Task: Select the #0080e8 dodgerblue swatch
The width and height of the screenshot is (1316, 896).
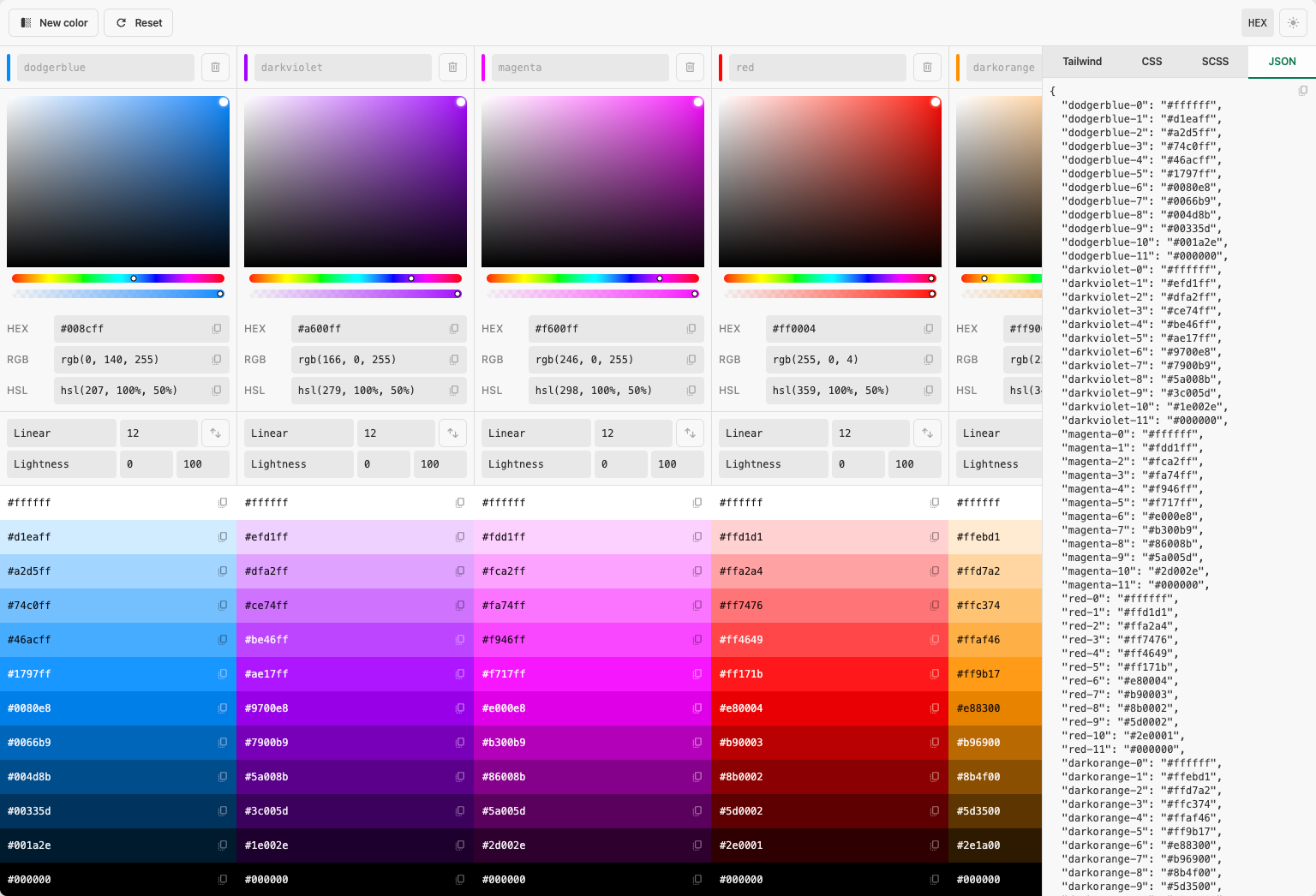Action: tap(118, 708)
